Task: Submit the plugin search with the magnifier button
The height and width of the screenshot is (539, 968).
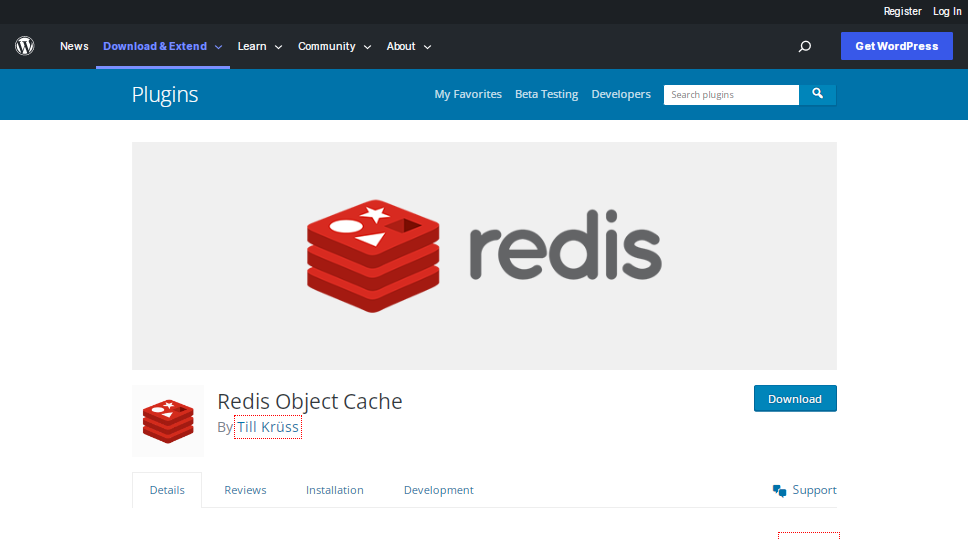Action: coord(817,94)
